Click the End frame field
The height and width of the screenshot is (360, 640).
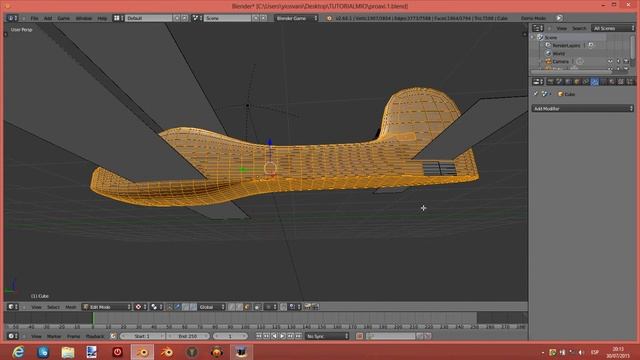(188, 336)
